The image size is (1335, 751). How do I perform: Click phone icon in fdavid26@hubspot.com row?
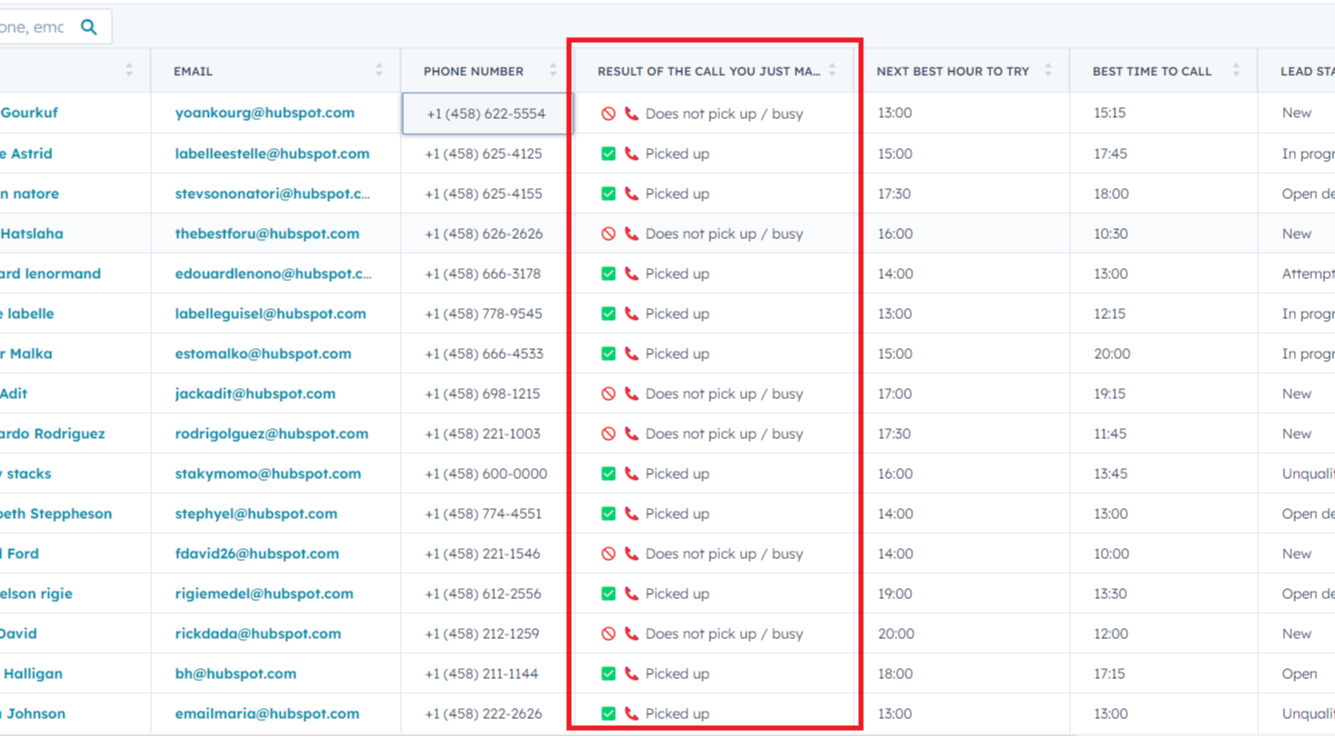[631, 554]
